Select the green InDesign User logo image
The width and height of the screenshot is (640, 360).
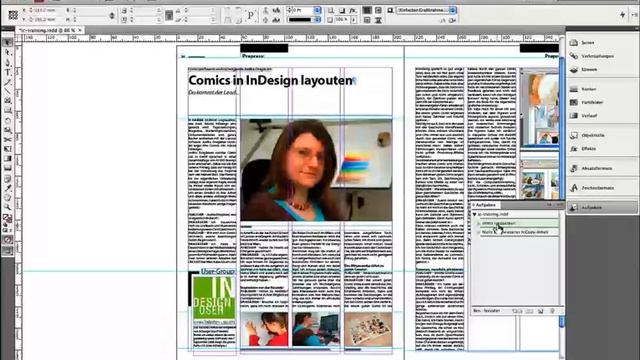214,297
